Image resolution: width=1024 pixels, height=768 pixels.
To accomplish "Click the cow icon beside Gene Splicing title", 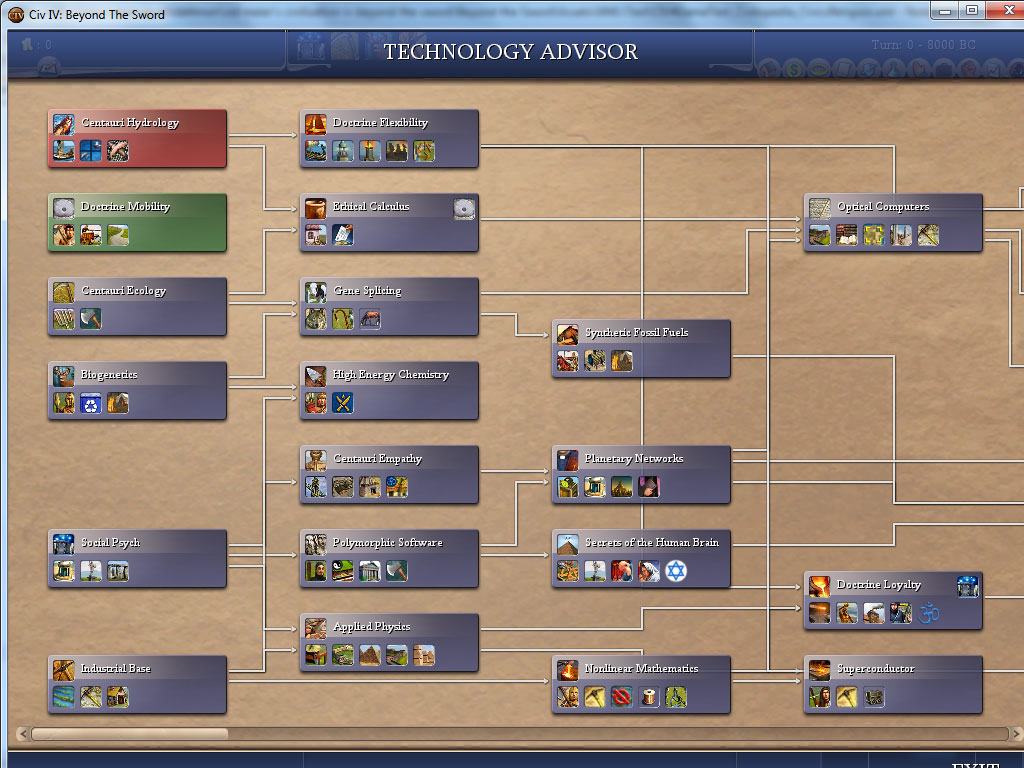I will point(316,292).
